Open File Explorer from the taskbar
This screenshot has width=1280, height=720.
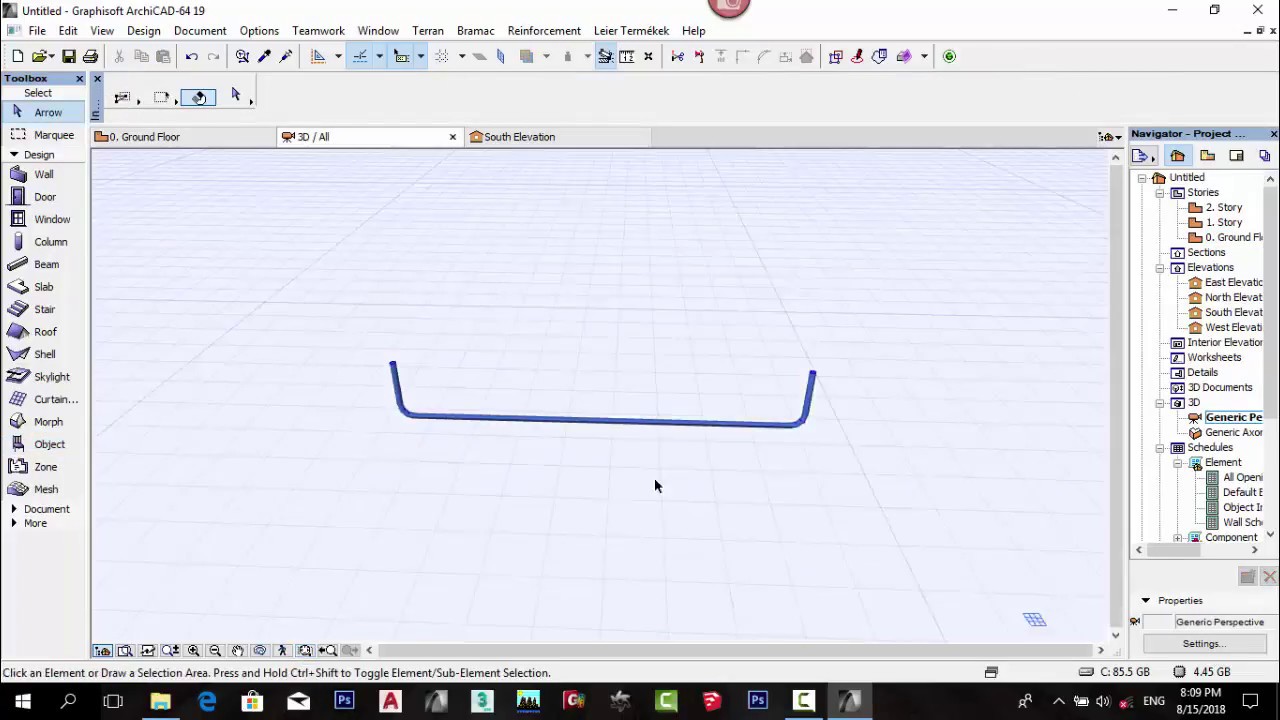pos(160,701)
